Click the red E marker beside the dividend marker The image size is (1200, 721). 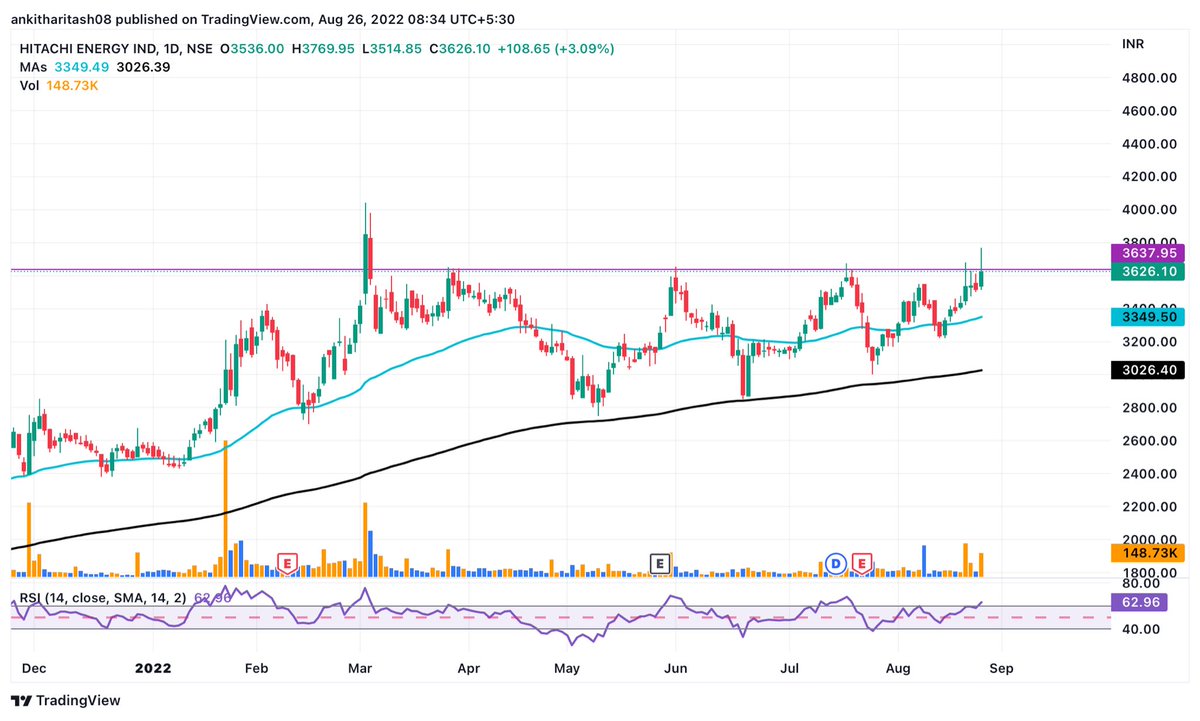coord(861,564)
